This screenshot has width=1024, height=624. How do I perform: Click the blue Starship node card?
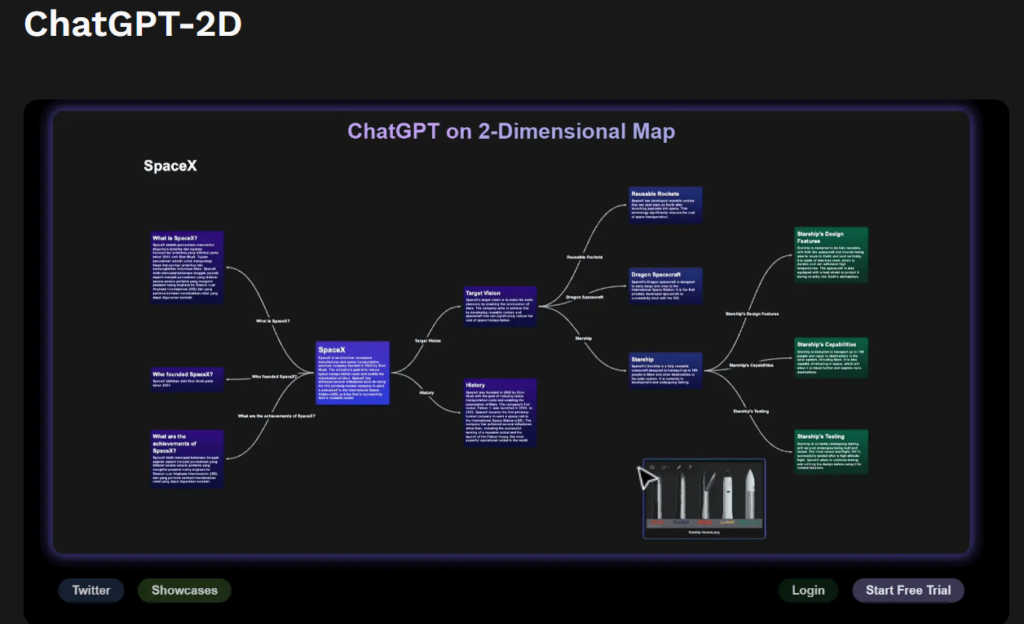tap(665, 369)
